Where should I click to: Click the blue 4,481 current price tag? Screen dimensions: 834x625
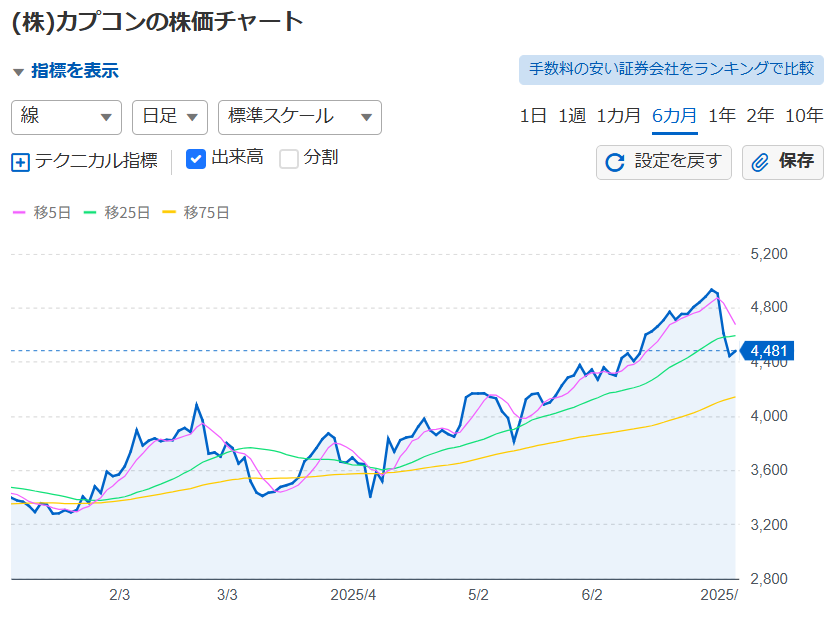tap(767, 351)
